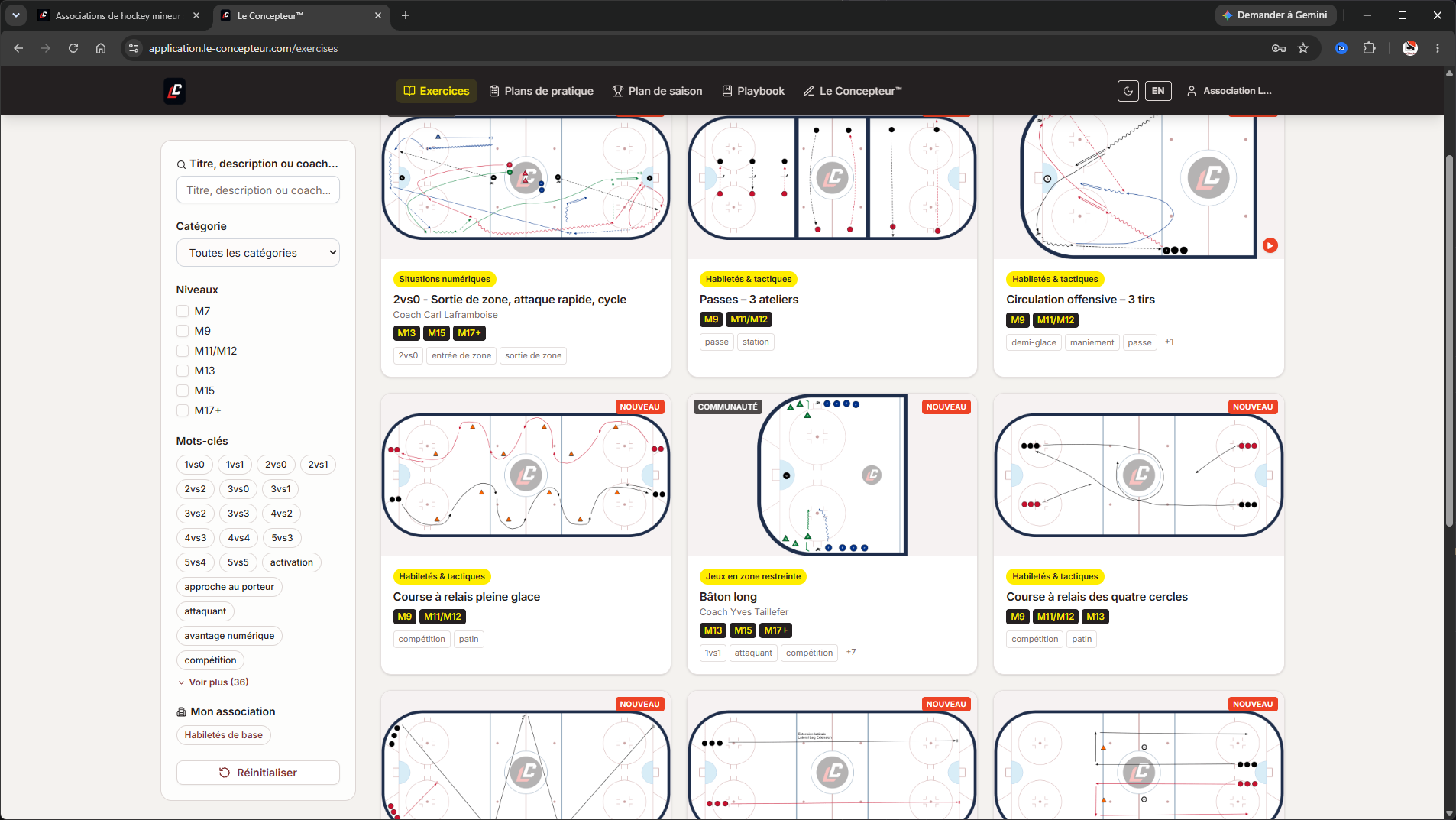This screenshot has width=1456, height=820.
Task: Open Le Concepteur™ nav item
Action: tap(853, 91)
